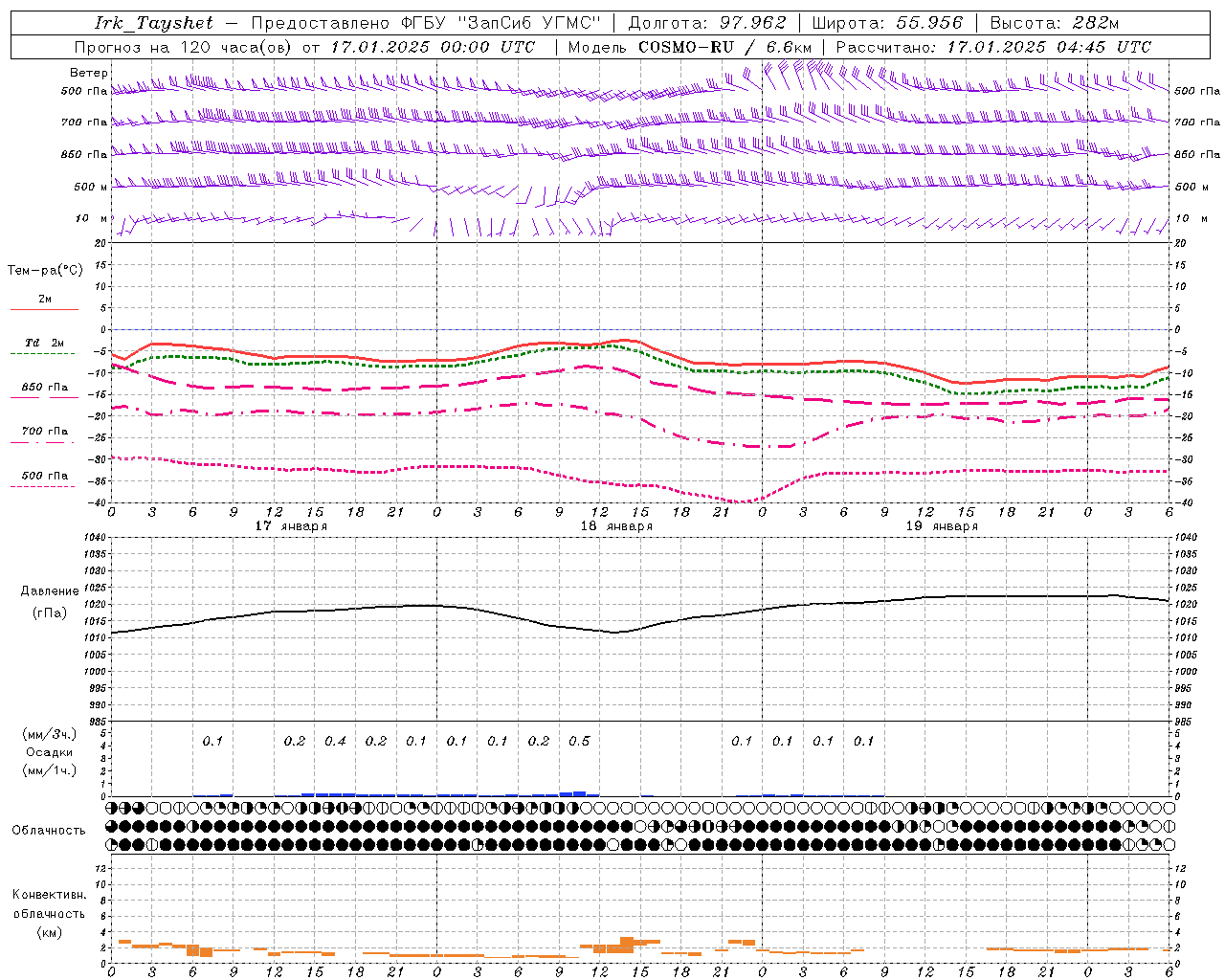
Task: Click '500 гПа' in the temperature legend
Action: (45, 476)
